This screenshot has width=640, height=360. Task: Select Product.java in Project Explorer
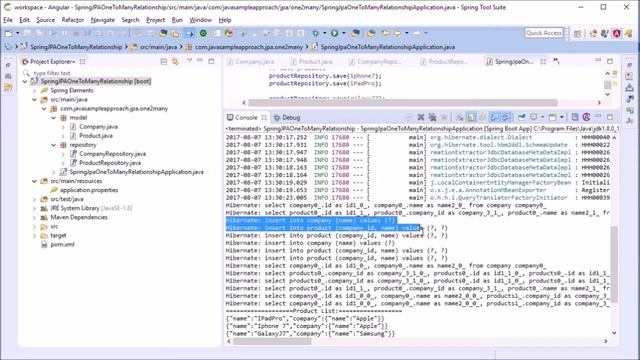coord(96,136)
